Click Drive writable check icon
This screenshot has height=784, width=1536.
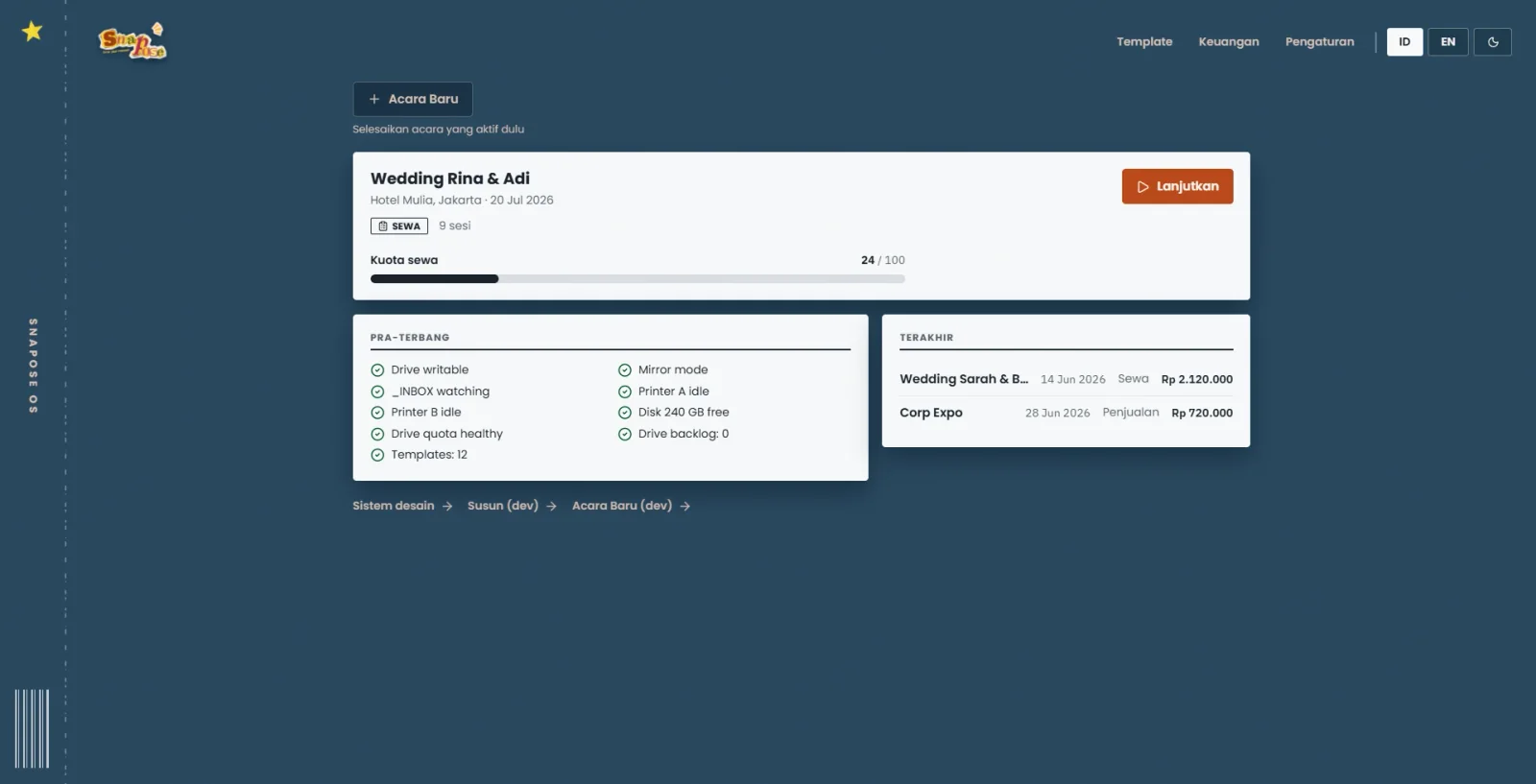pyautogui.click(x=377, y=370)
